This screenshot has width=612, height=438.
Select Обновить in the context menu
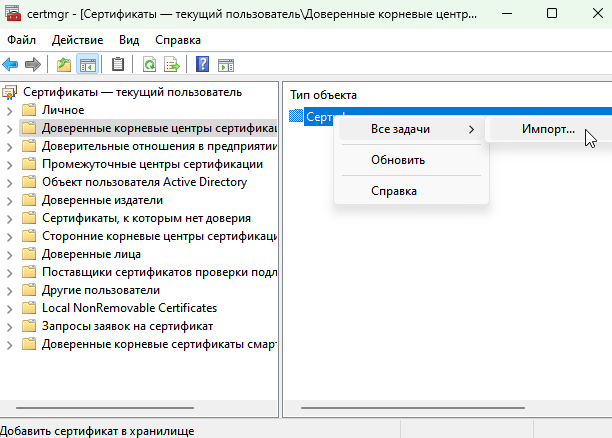(x=398, y=159)
